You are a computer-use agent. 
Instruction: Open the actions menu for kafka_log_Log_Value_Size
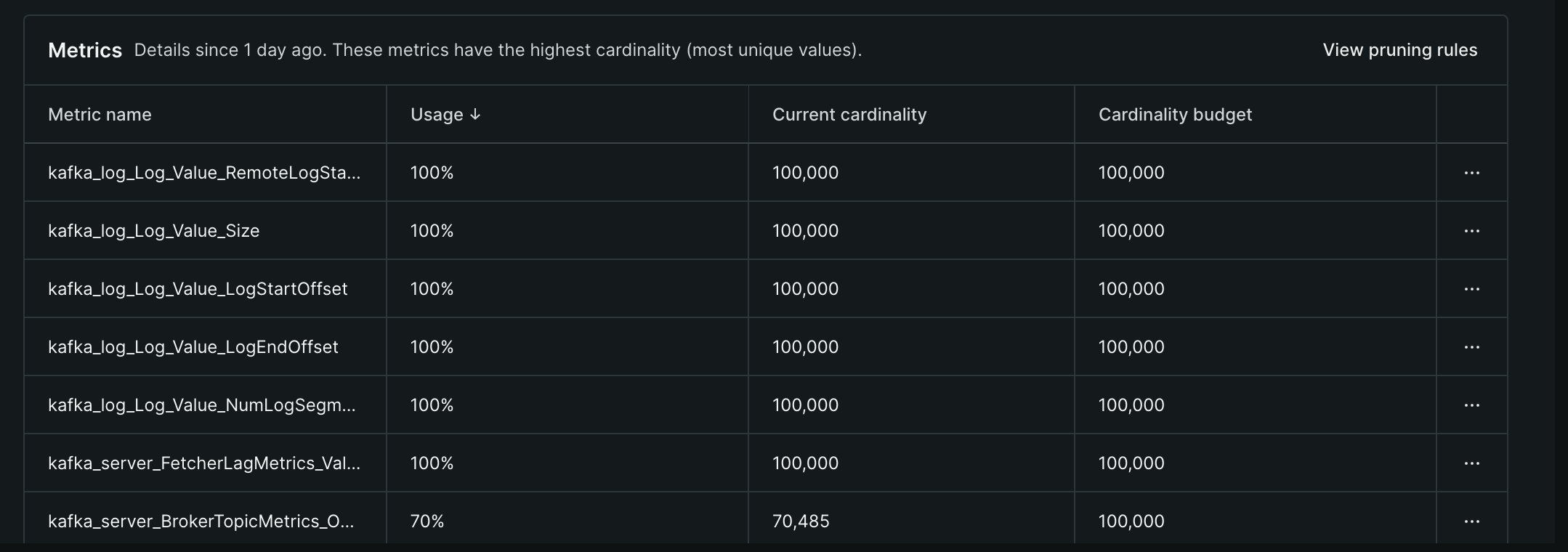(1473, 230)
